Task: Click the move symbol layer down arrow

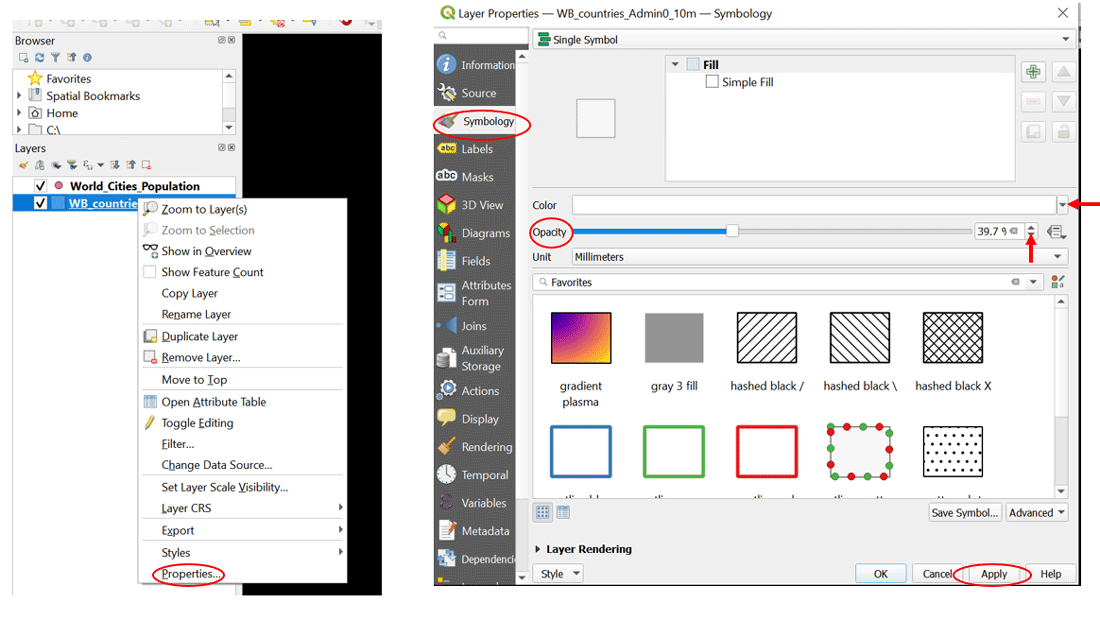Action: click(x=1064, y=102)
